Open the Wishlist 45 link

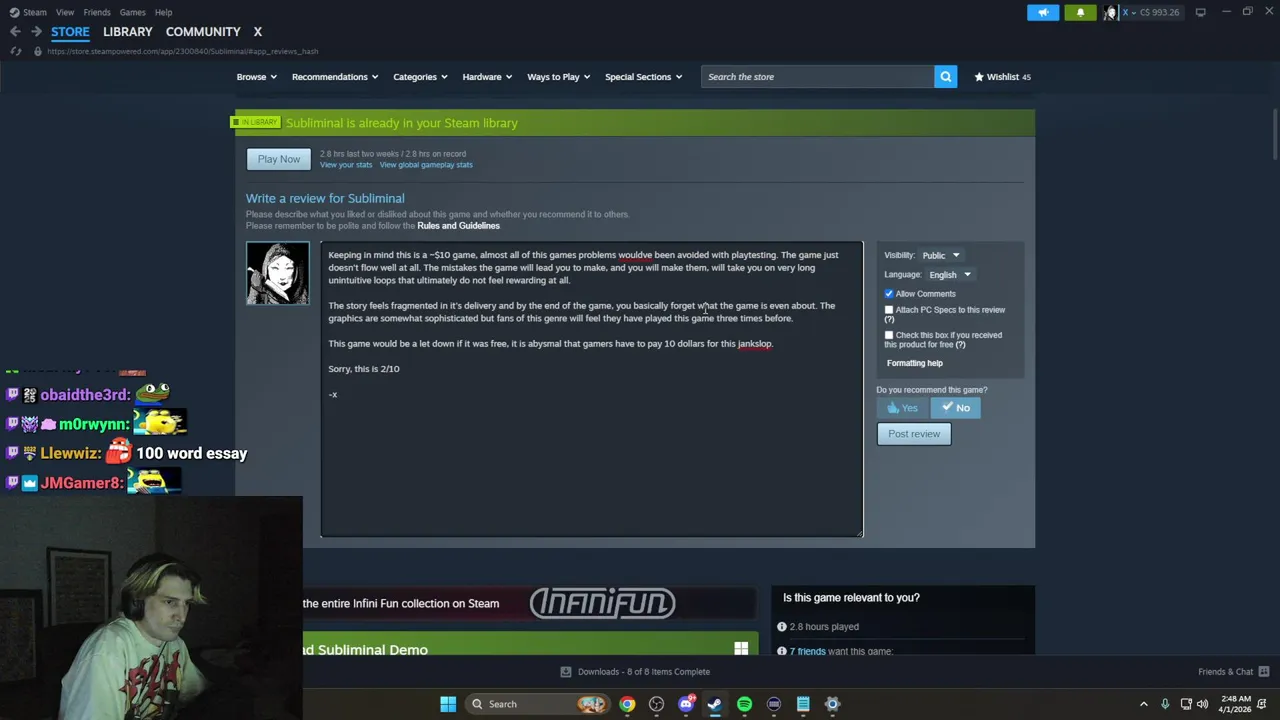click(1003, 77)
